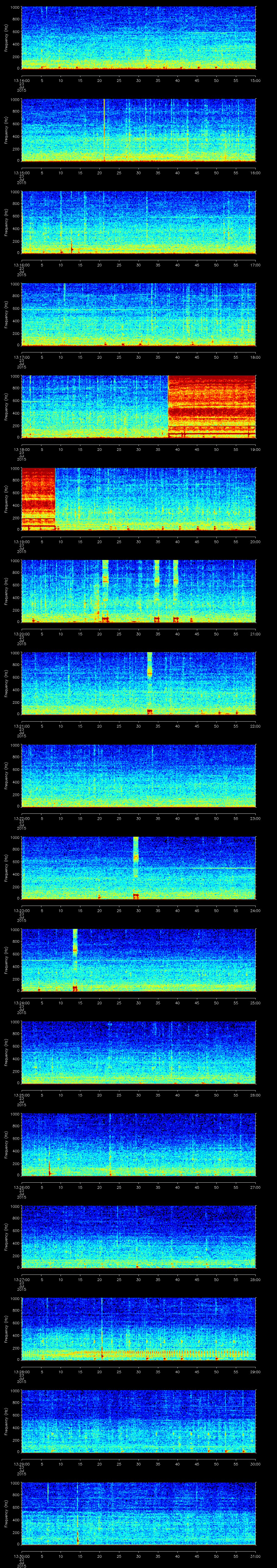Click the 22:00 end time label

[x=255, y=726]
